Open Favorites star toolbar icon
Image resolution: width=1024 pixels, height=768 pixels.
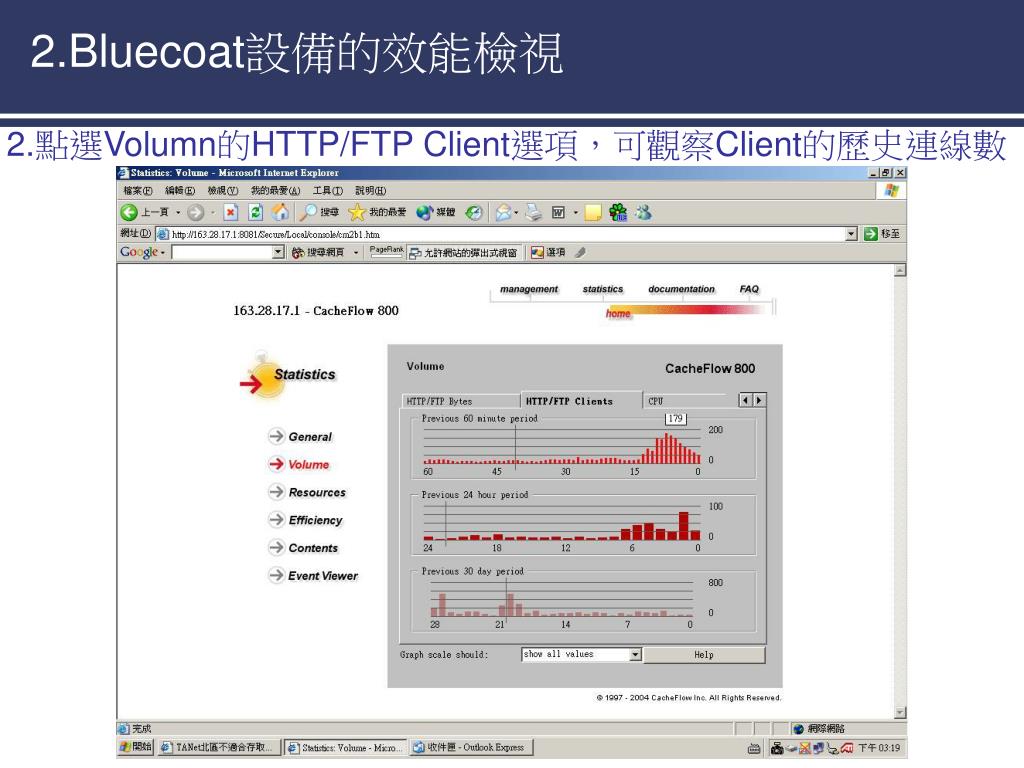click(x=357, y=212)
